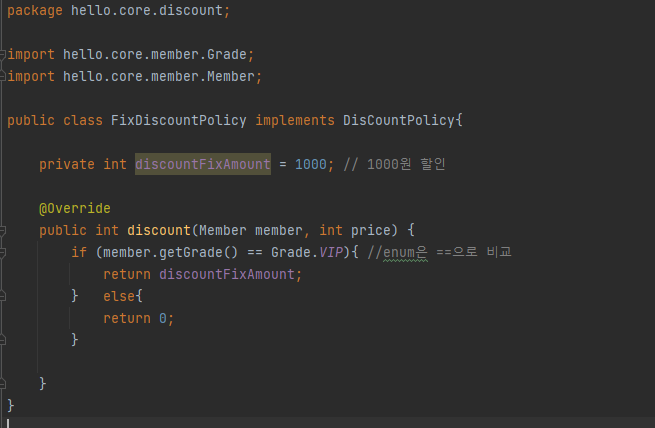Image resolution: width=655 pixels, height=428 pixels.
Task: Click 'int' in the field declaration
Action: point(115,165)
